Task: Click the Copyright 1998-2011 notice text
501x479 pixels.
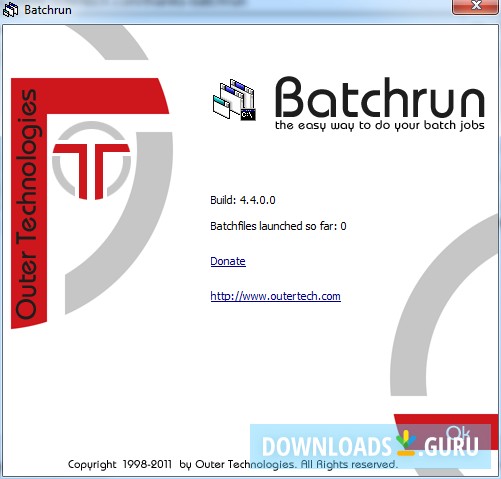Action: click(233, 464)
